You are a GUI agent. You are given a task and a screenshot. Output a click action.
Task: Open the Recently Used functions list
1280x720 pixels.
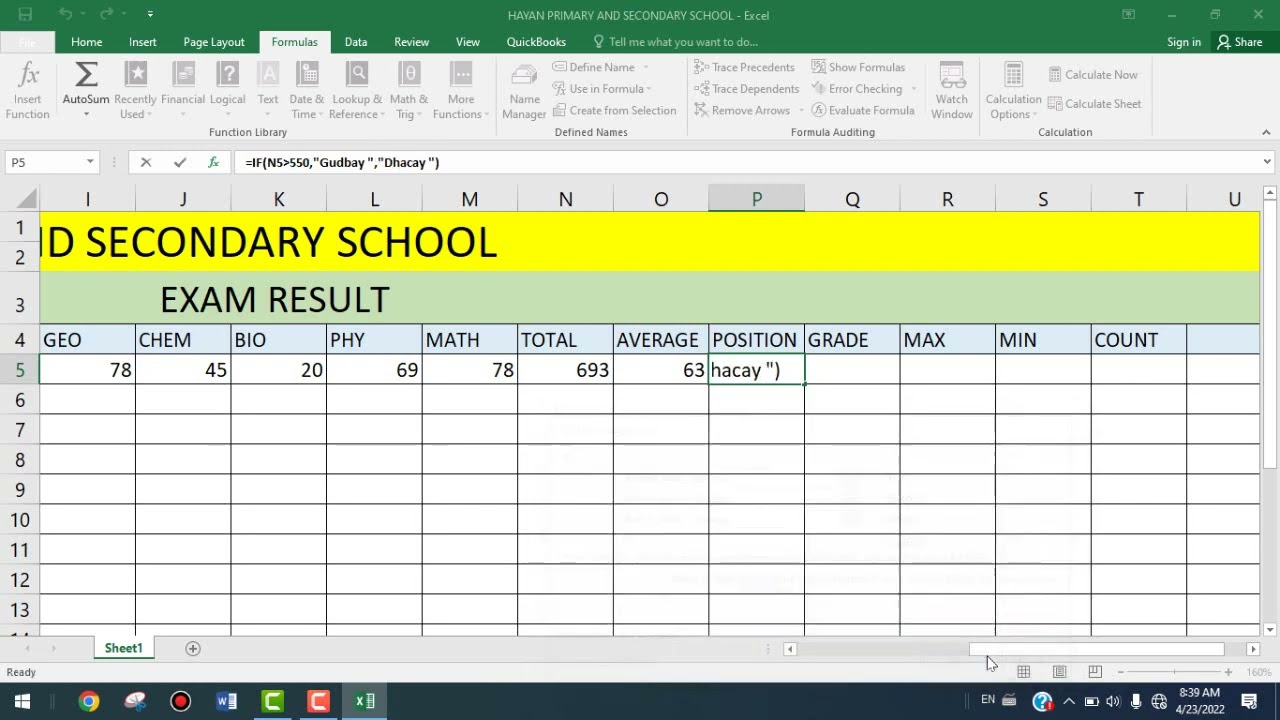[135, 90]
